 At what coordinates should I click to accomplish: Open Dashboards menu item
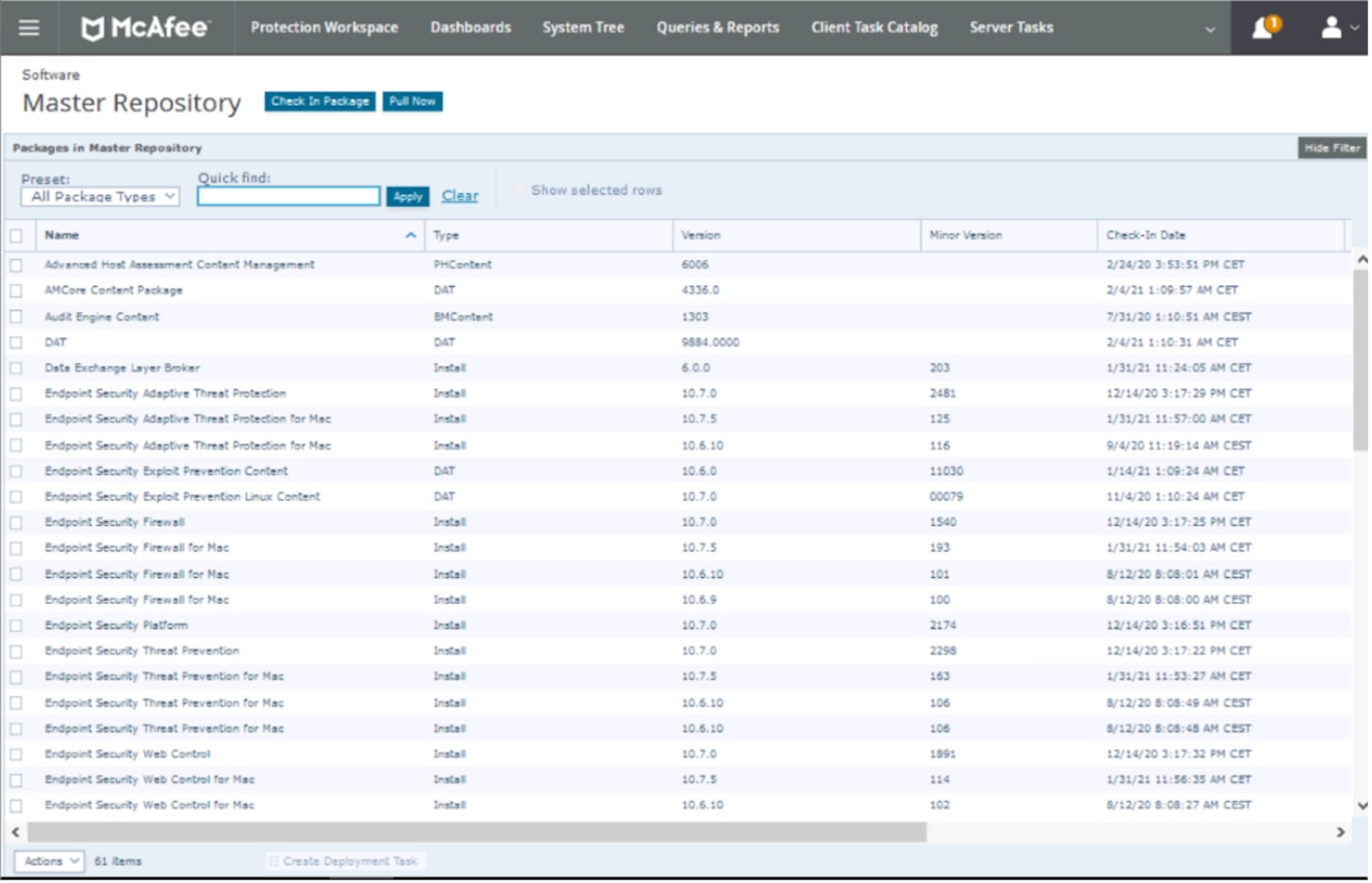point(471,28)
